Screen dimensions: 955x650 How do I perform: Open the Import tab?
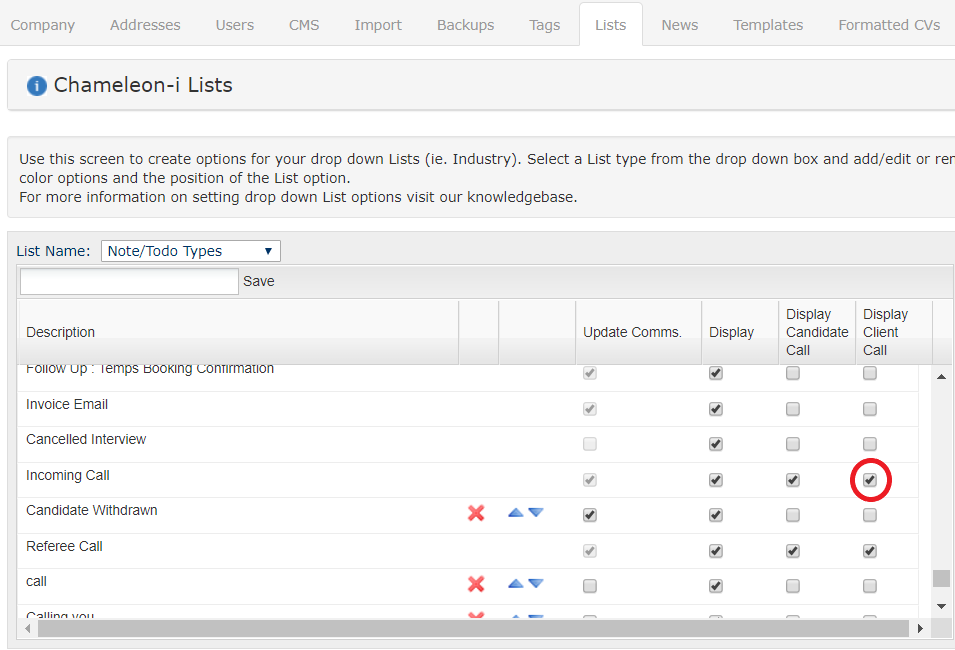[x=378, y=25]
